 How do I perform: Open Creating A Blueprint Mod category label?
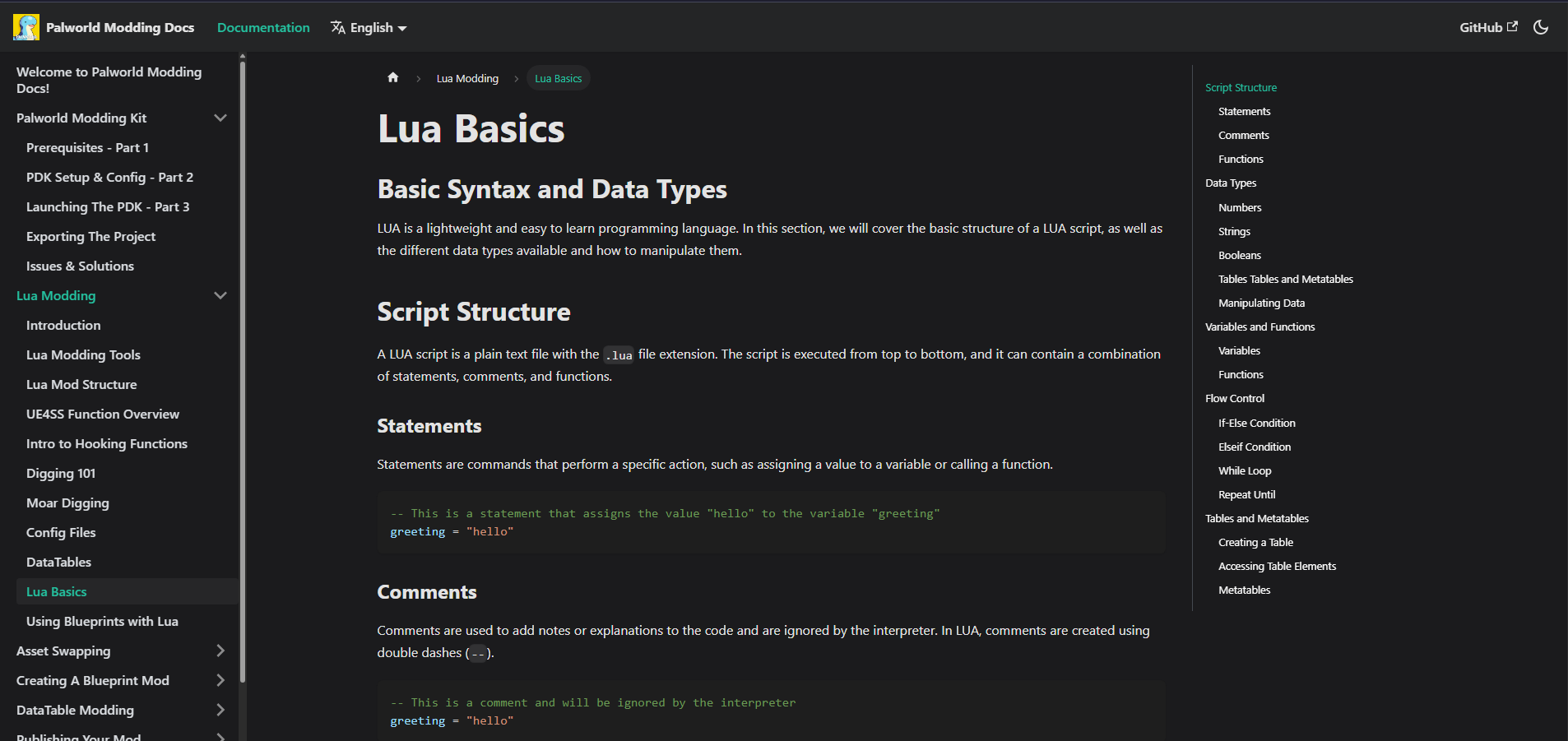coord(93,680)
